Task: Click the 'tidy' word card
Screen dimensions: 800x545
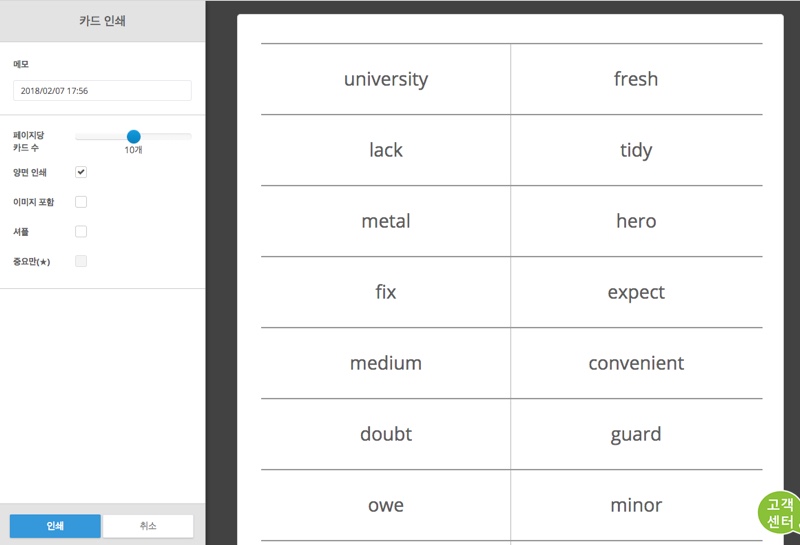Action: [x=636, y=150]
